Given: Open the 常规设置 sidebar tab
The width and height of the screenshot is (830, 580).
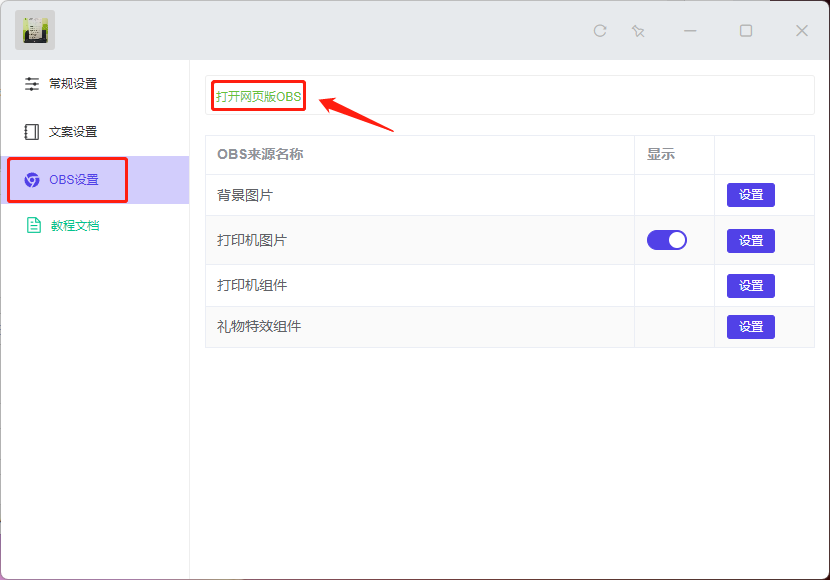Looking at the screenshot, I should pos(73,84).
